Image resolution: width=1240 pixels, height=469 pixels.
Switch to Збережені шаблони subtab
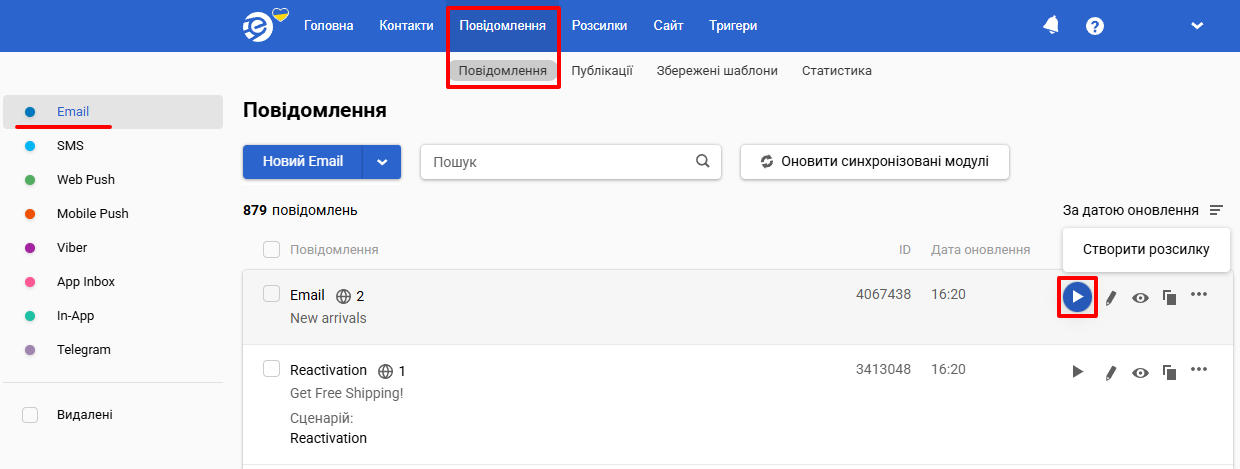717,71
